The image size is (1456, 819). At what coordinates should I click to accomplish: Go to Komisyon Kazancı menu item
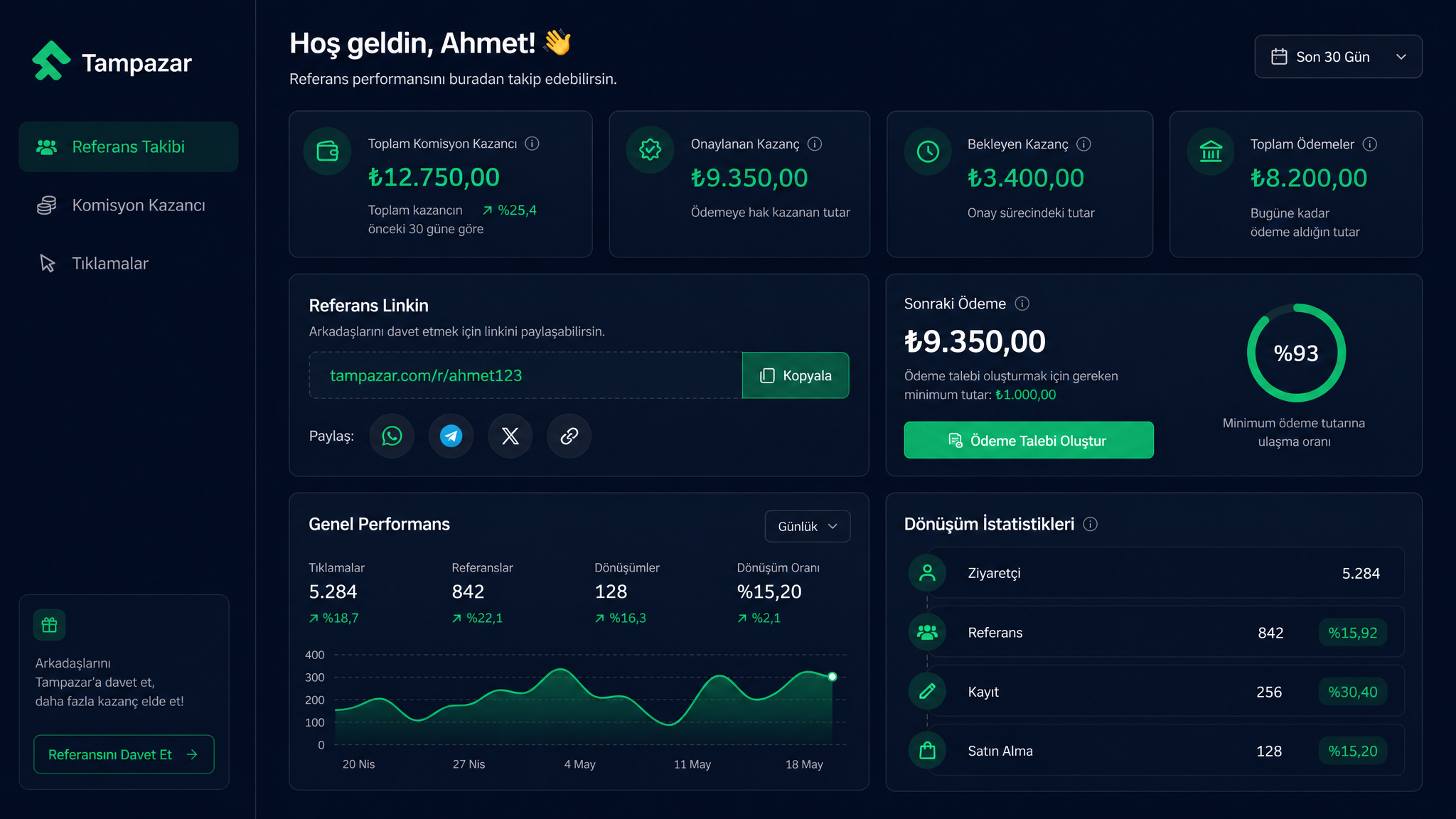[129, 205]
